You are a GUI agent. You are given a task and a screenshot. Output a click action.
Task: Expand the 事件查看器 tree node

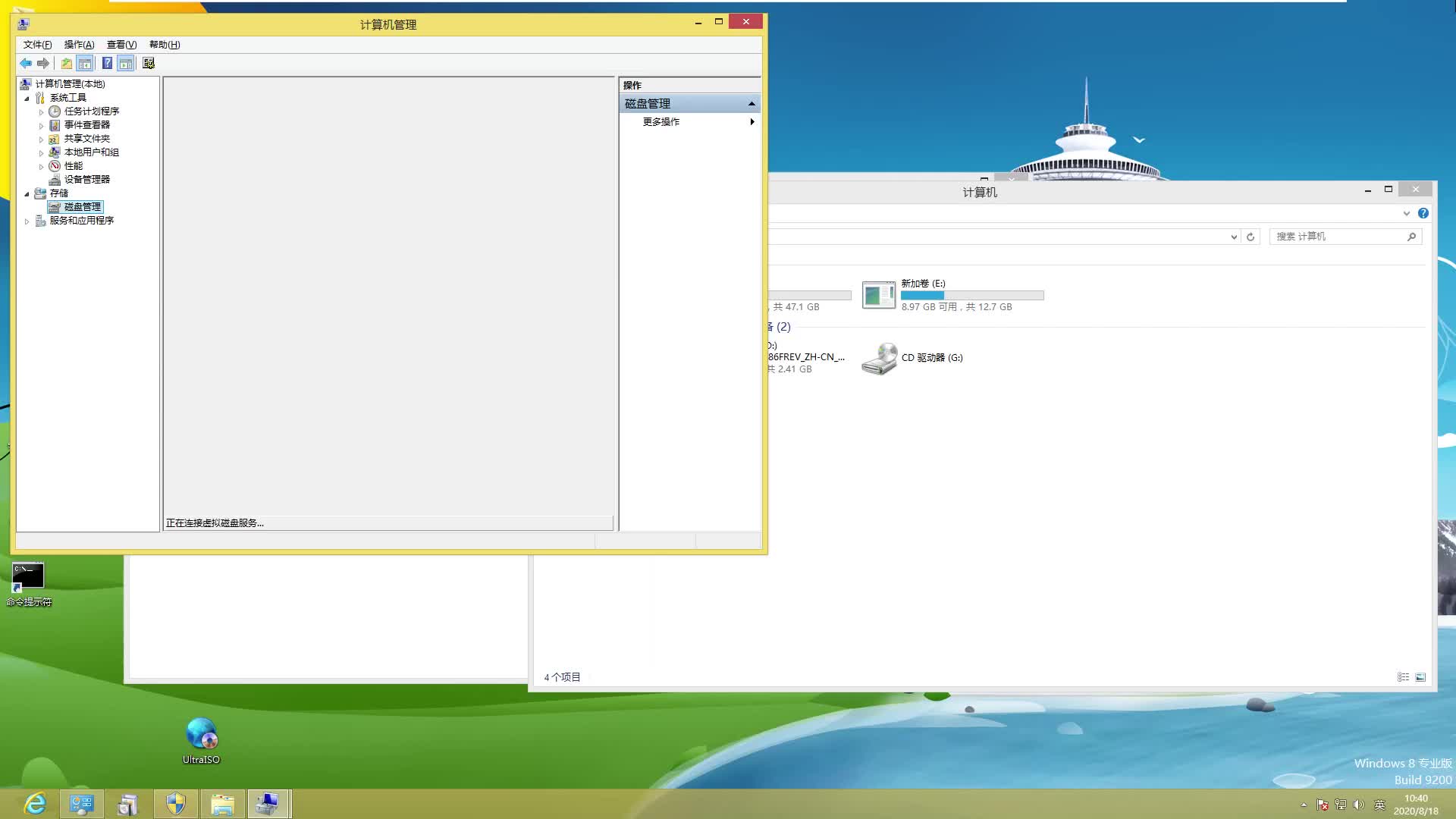42,124
